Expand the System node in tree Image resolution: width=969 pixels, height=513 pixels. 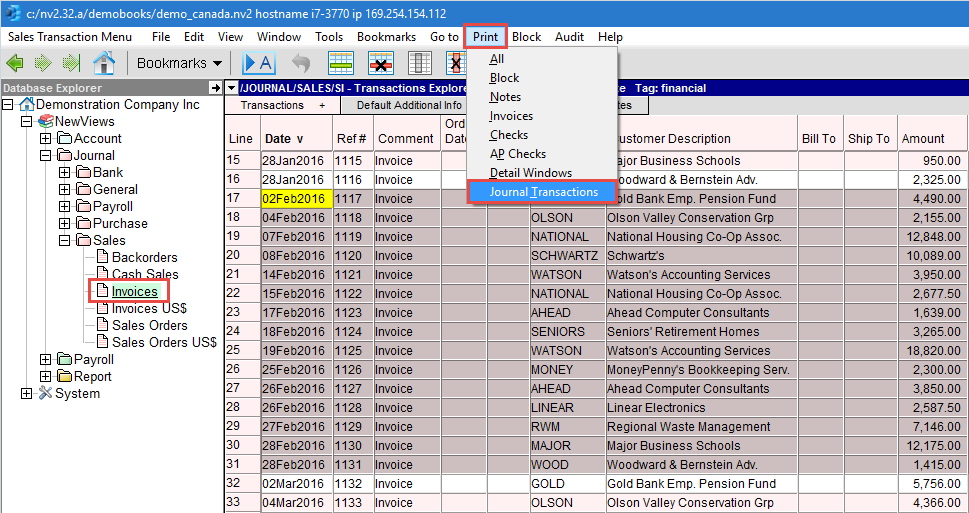27,394
